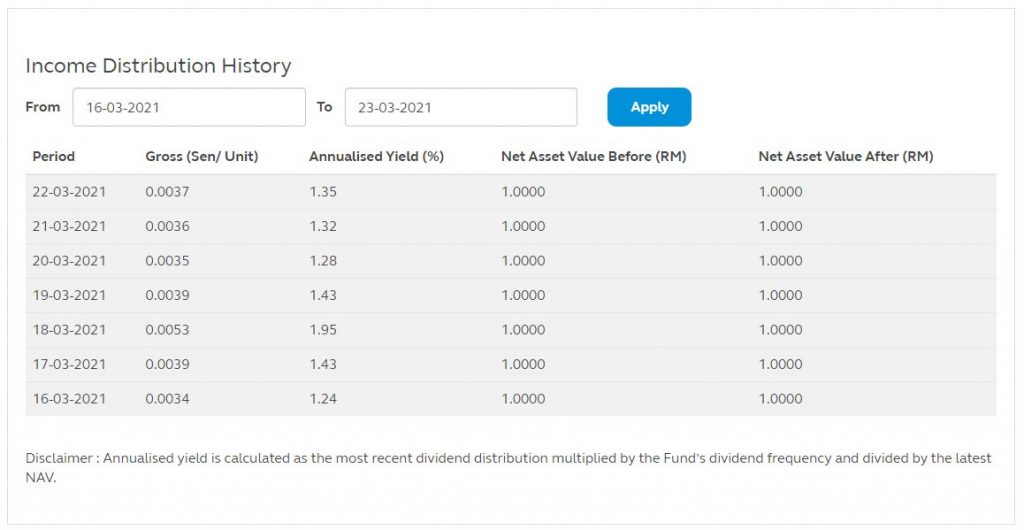Click the Apply button

tap(649, 107)
